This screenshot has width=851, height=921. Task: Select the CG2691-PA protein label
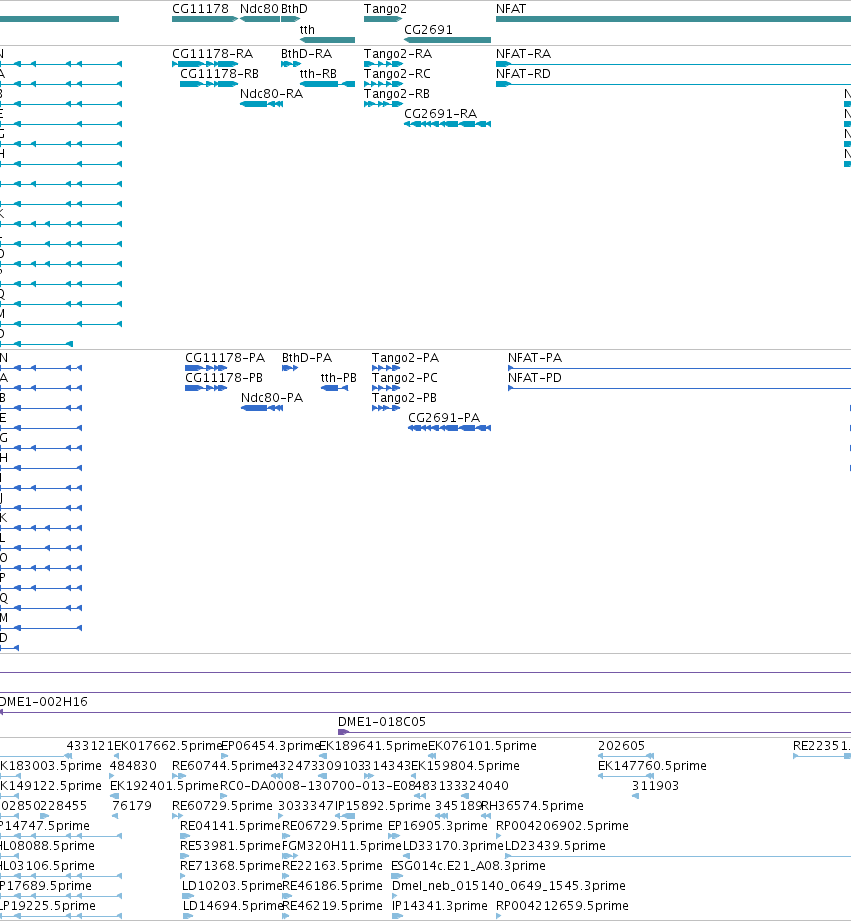444,418
